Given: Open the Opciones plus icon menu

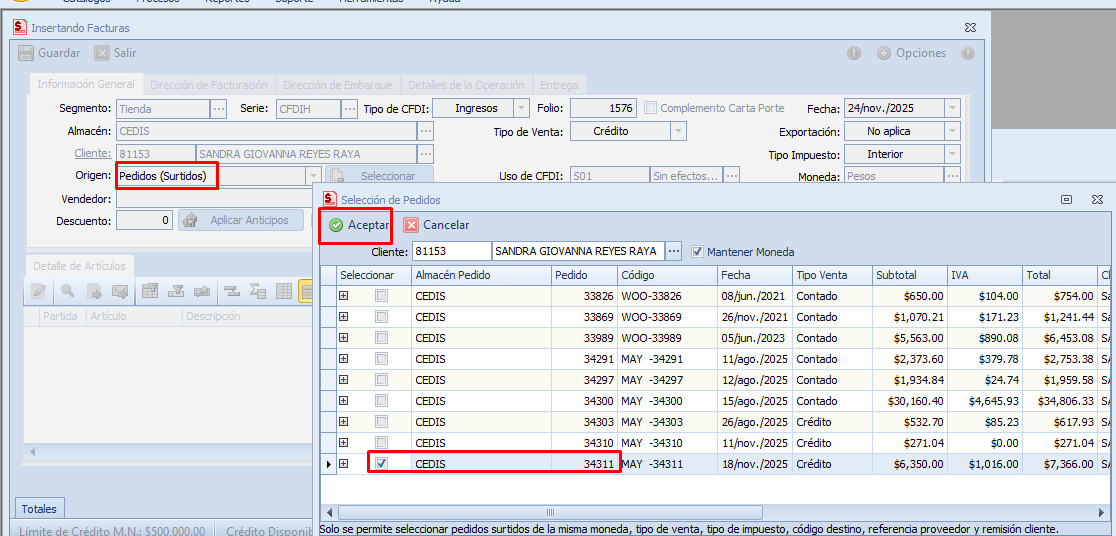Looking at the screenshot, I should click(884, 53).
